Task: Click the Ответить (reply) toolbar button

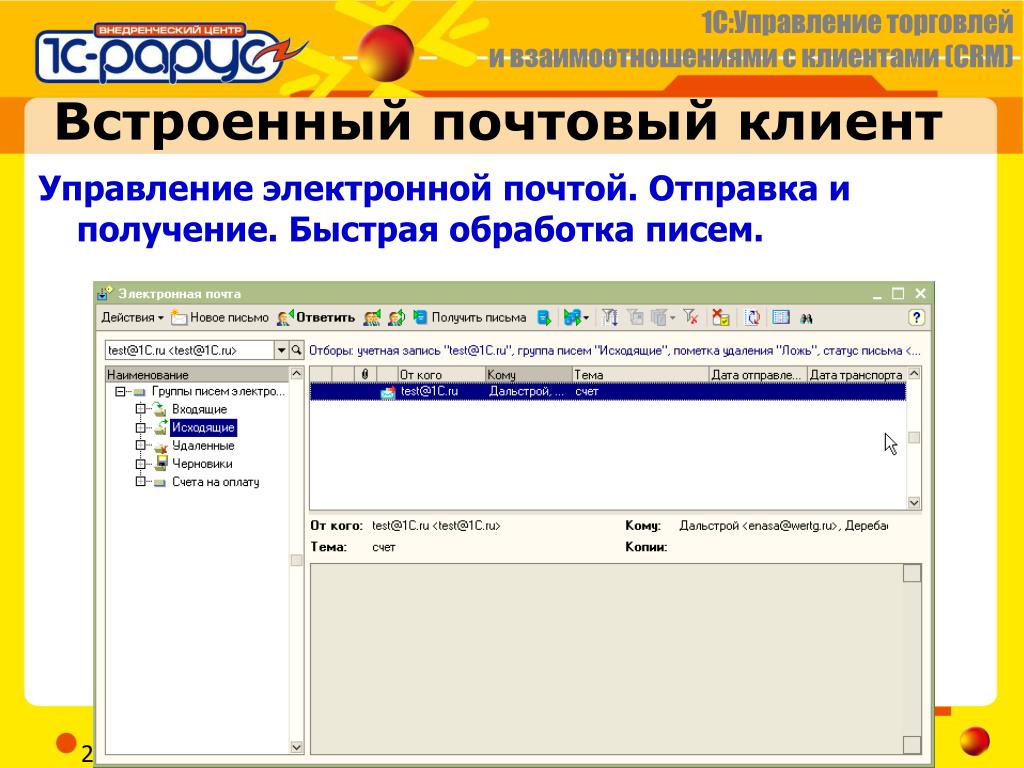Action: 316,318
